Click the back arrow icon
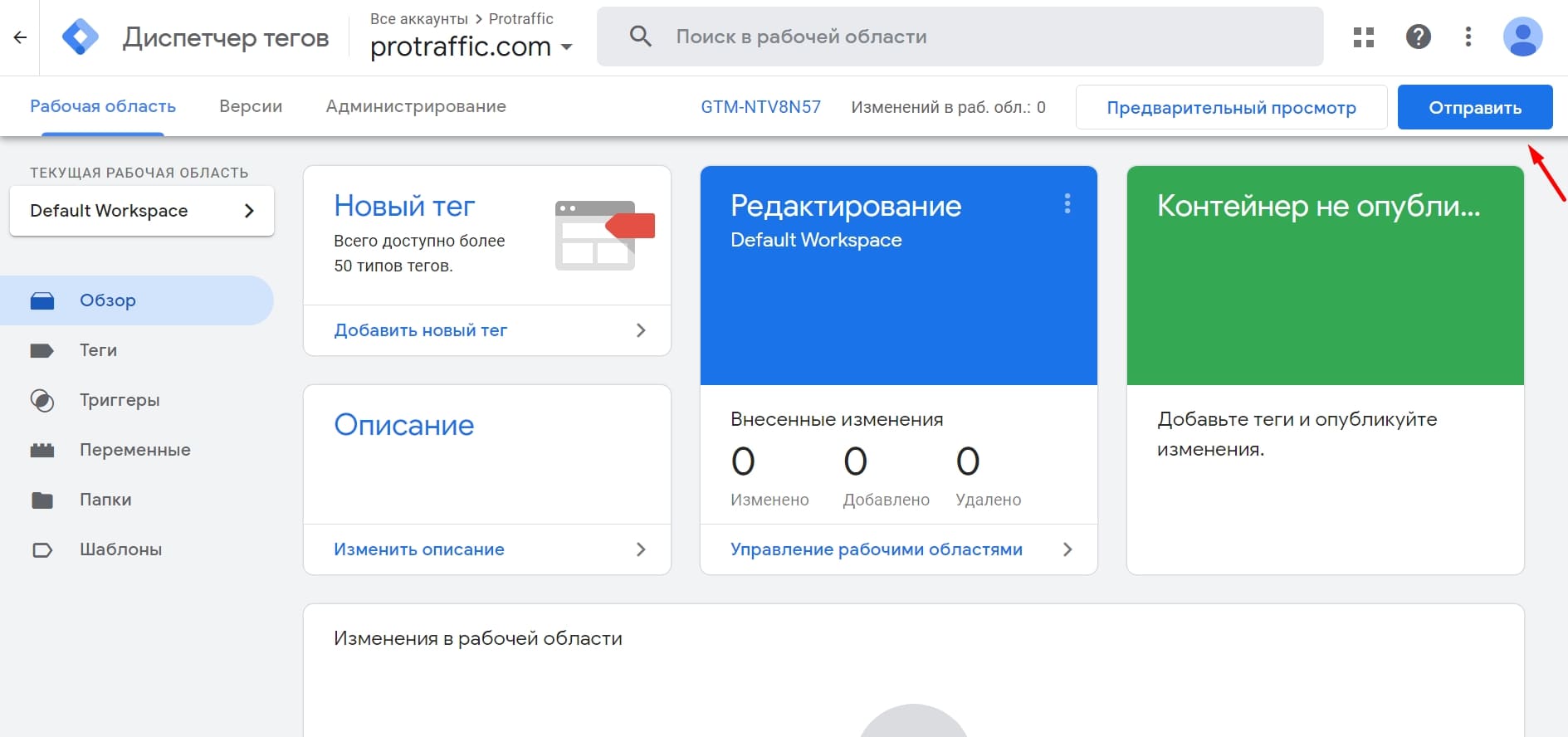The width and height of the screenshot is (1568, 737). click(x=20, y=37)
